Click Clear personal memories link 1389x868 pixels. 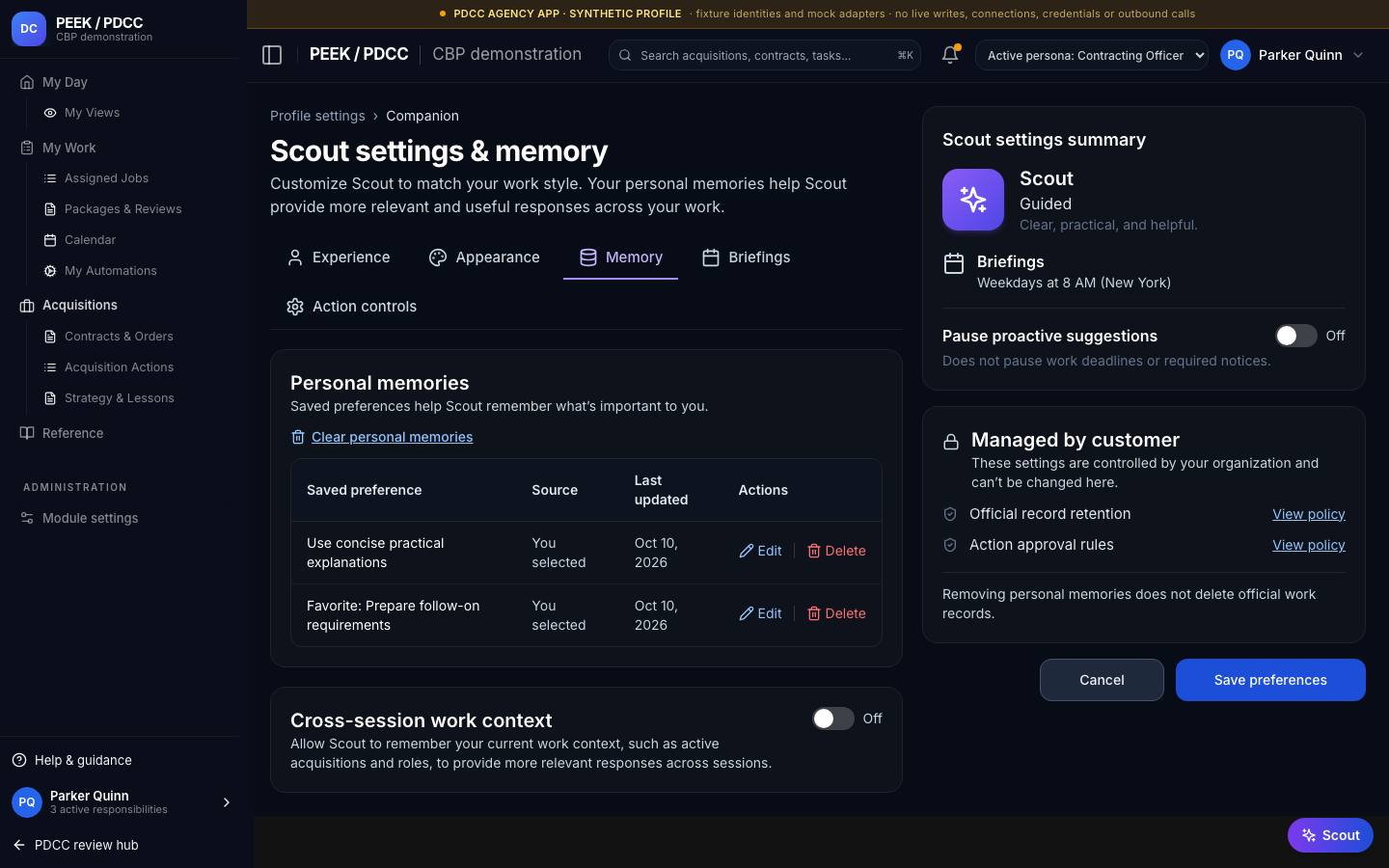[x=392, y=437]
